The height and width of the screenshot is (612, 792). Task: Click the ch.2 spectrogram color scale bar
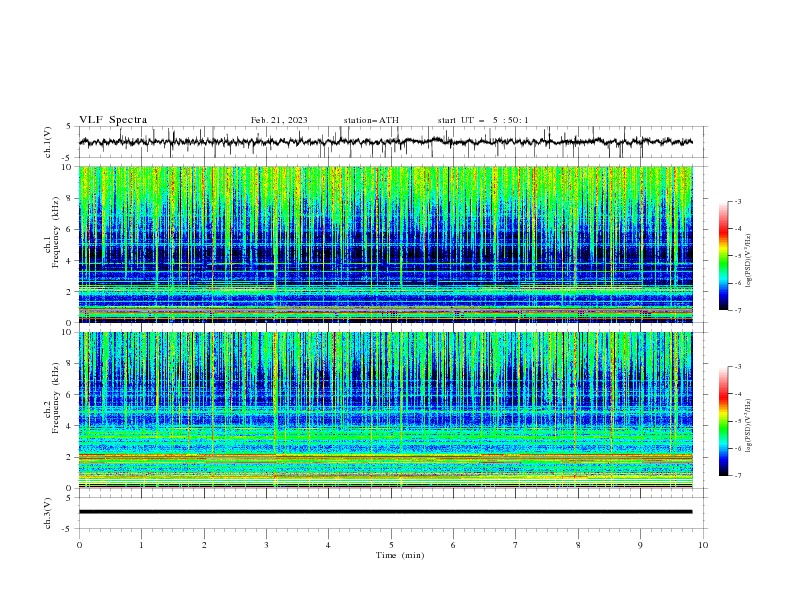click(723, 421)
